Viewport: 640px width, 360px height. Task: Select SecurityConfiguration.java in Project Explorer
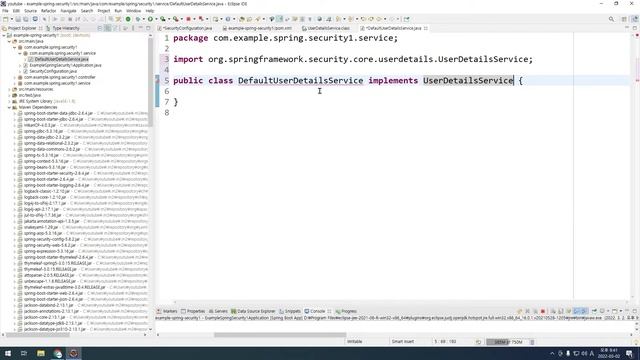pos(53,71)
